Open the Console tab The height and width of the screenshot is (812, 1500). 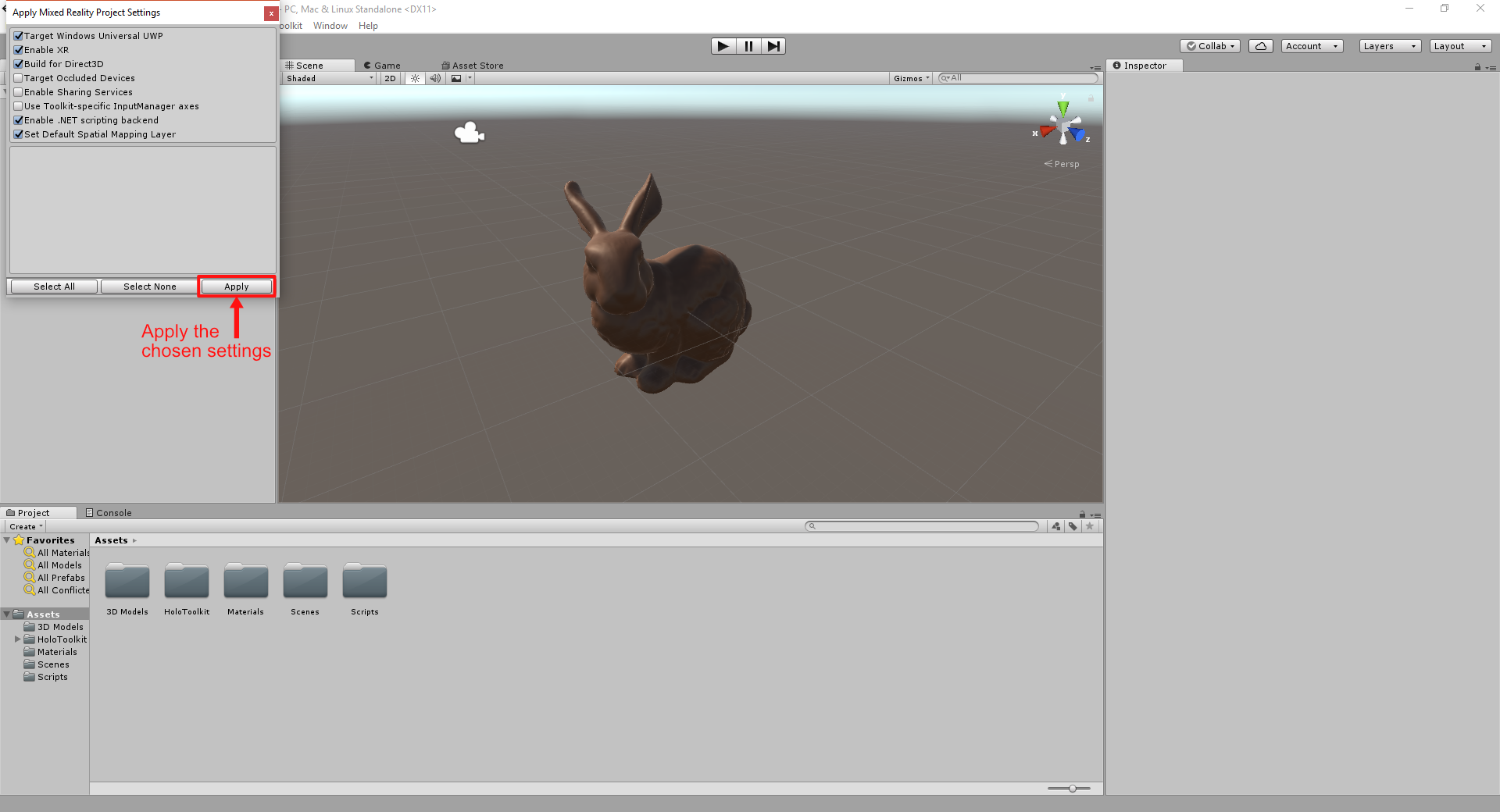(109, 513)
